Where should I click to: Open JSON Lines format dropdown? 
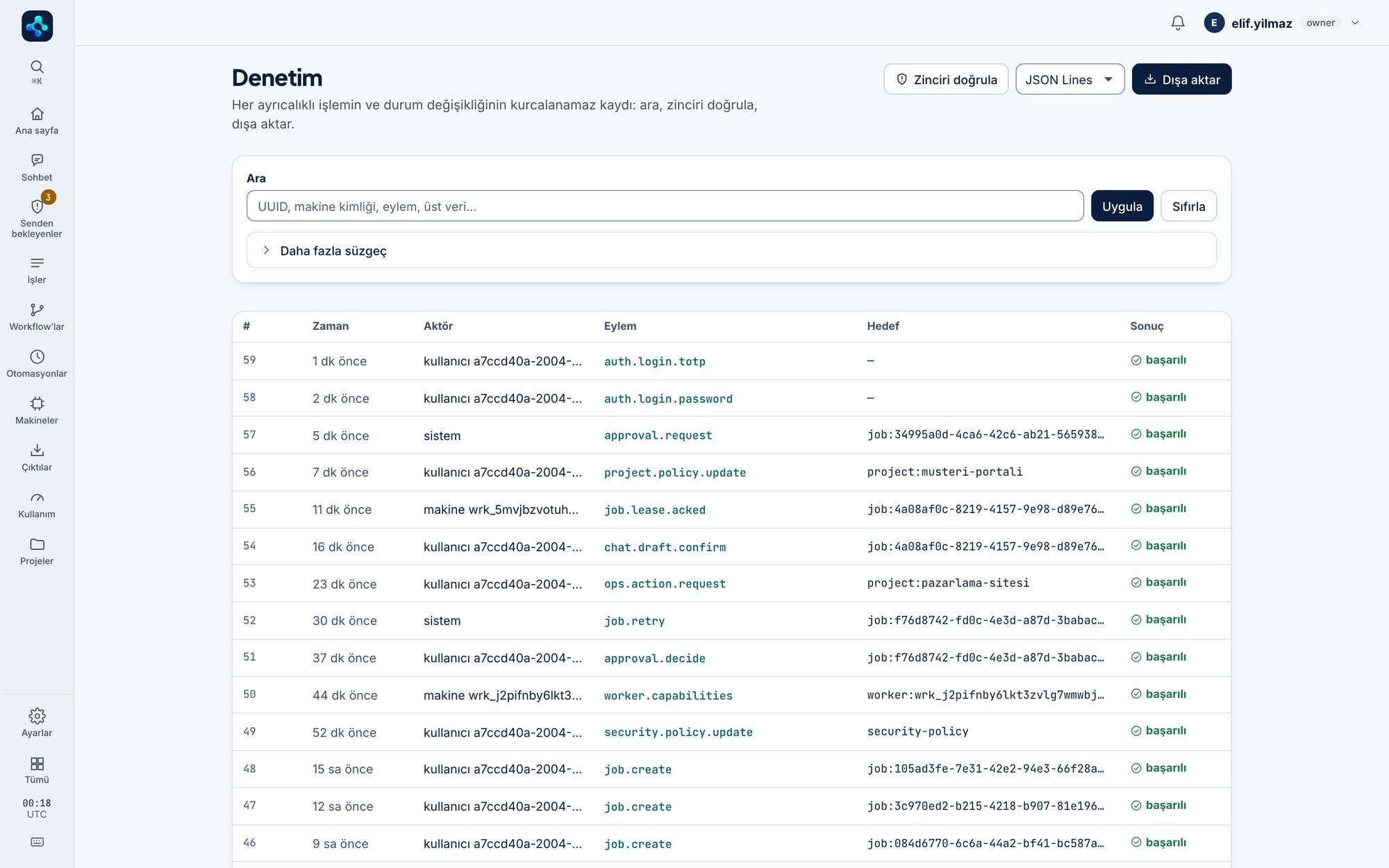coord(1070,79)
